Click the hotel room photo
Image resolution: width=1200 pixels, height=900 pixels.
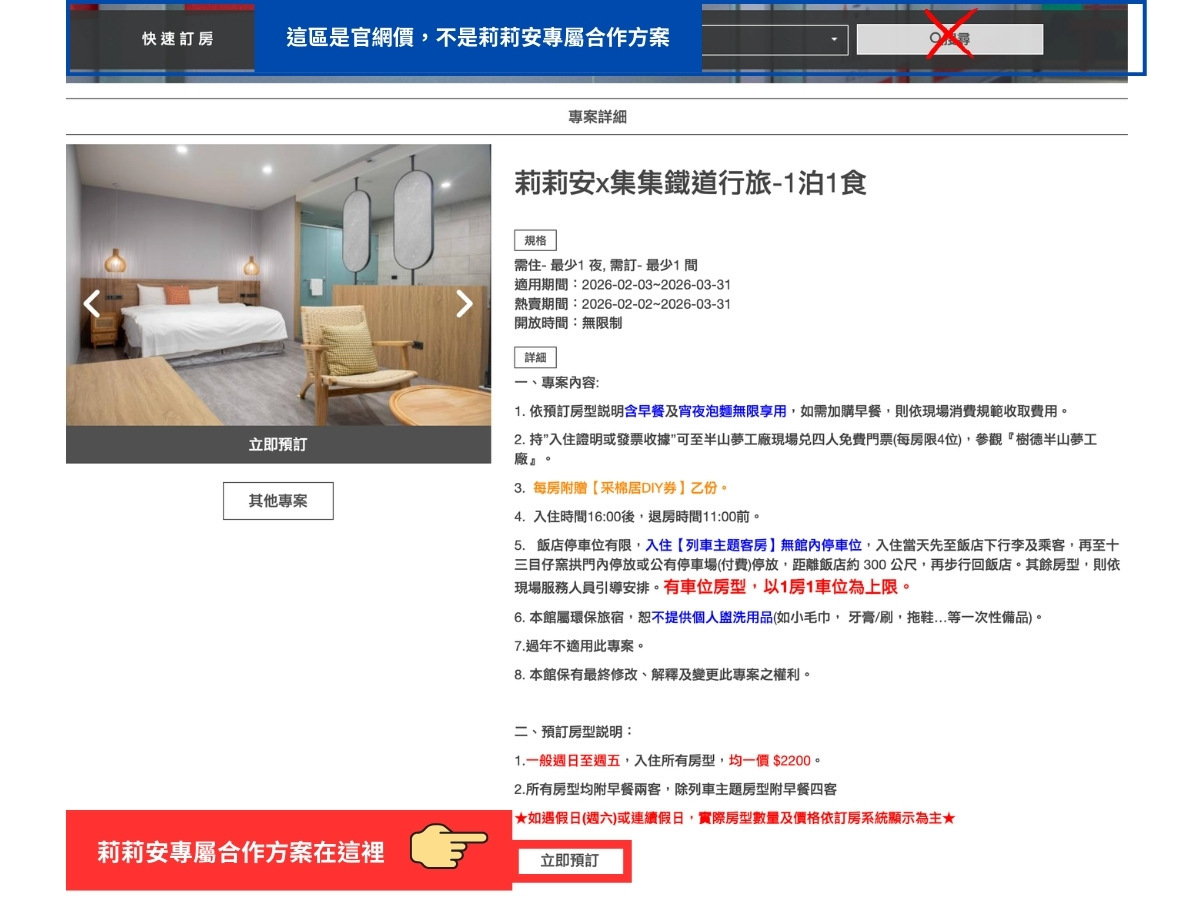(278, 285)
